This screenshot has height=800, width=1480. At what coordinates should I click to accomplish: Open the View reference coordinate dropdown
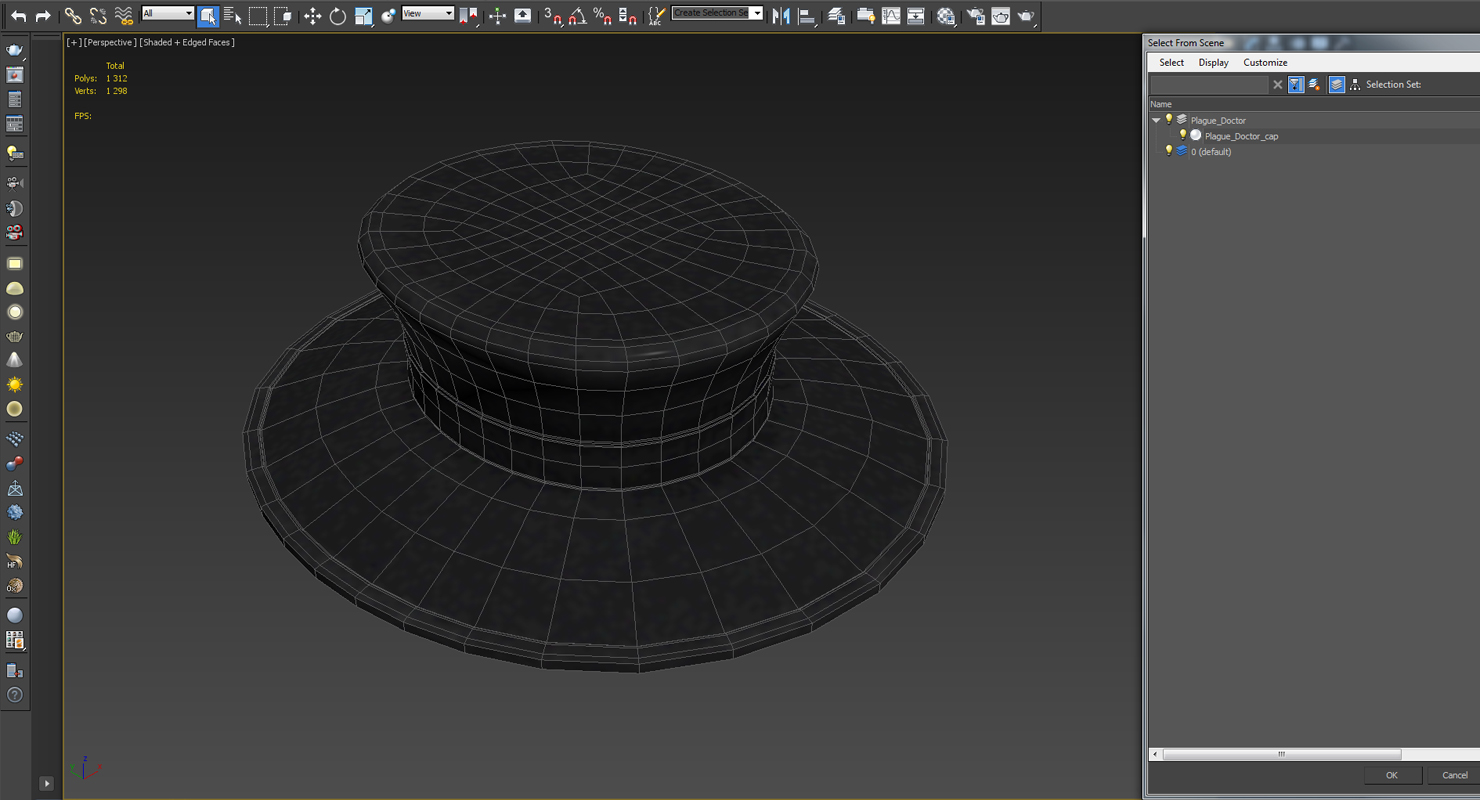coord(428,13)
